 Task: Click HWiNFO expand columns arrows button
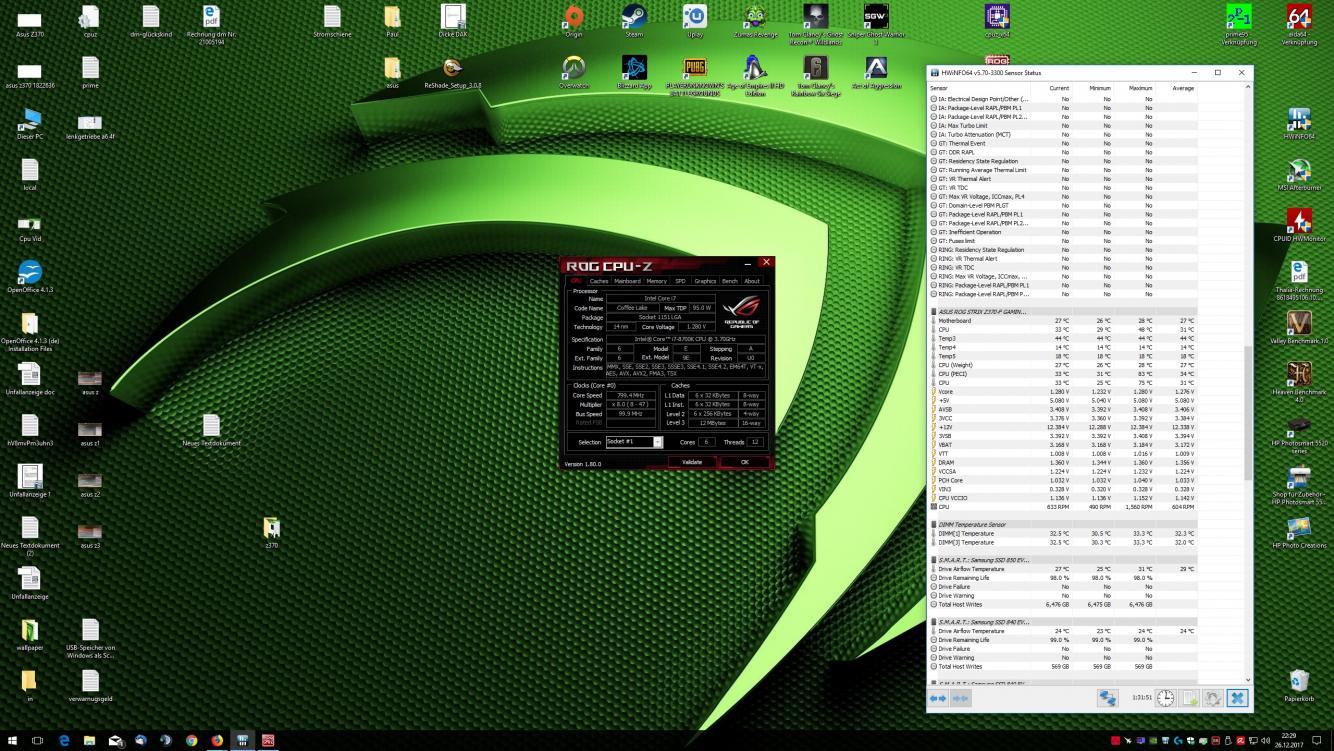(938, 698)
